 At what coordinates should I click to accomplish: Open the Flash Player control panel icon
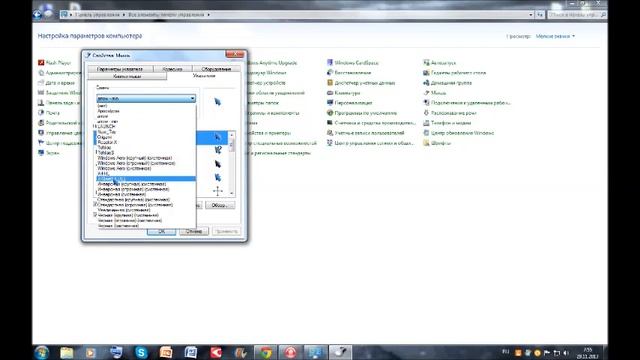tap(54, 63)
